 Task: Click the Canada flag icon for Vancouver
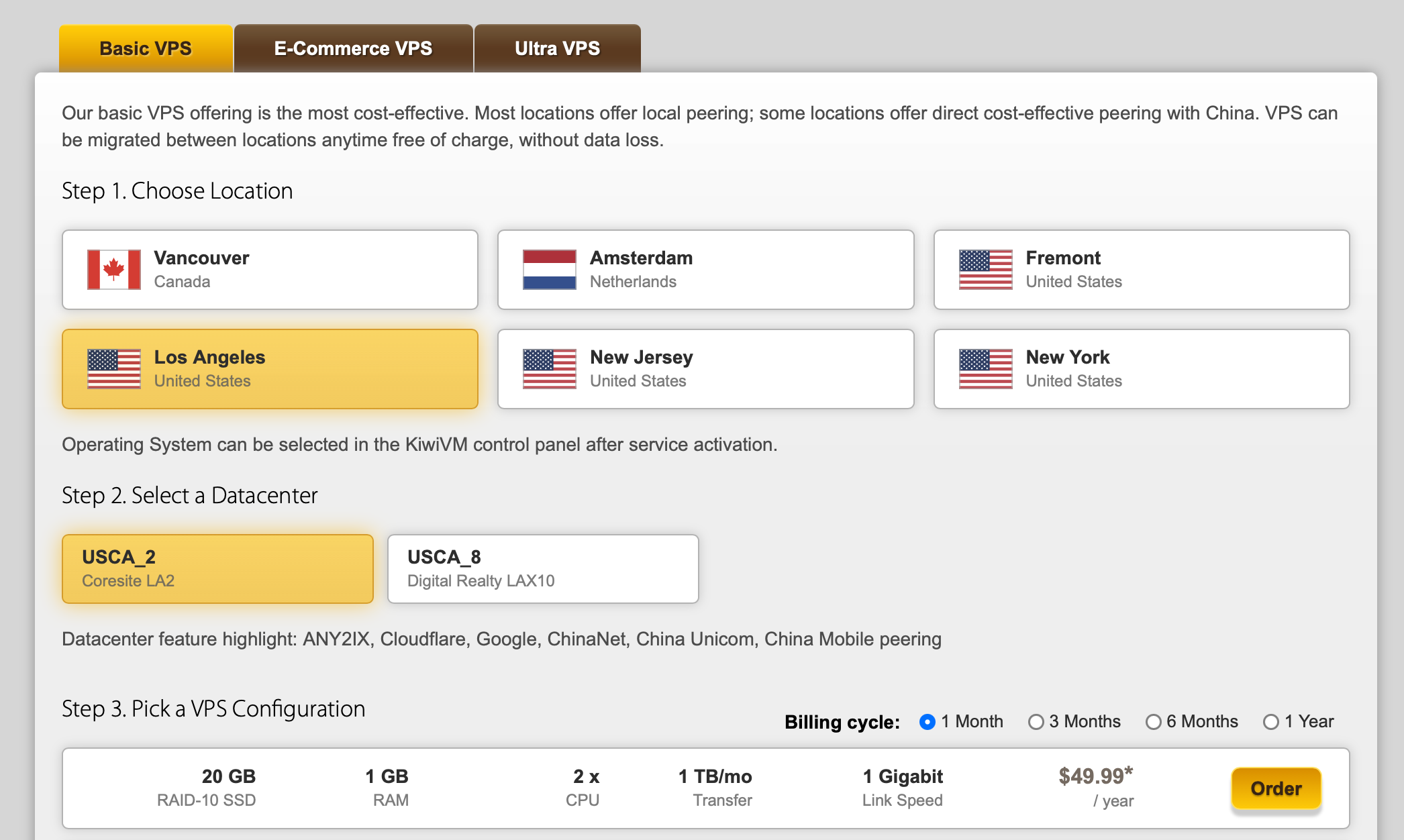pos(113,270)
